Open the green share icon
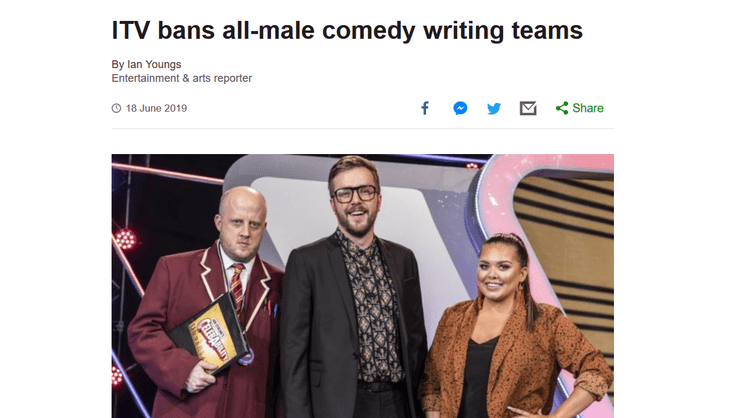 (x=562, y=108)
